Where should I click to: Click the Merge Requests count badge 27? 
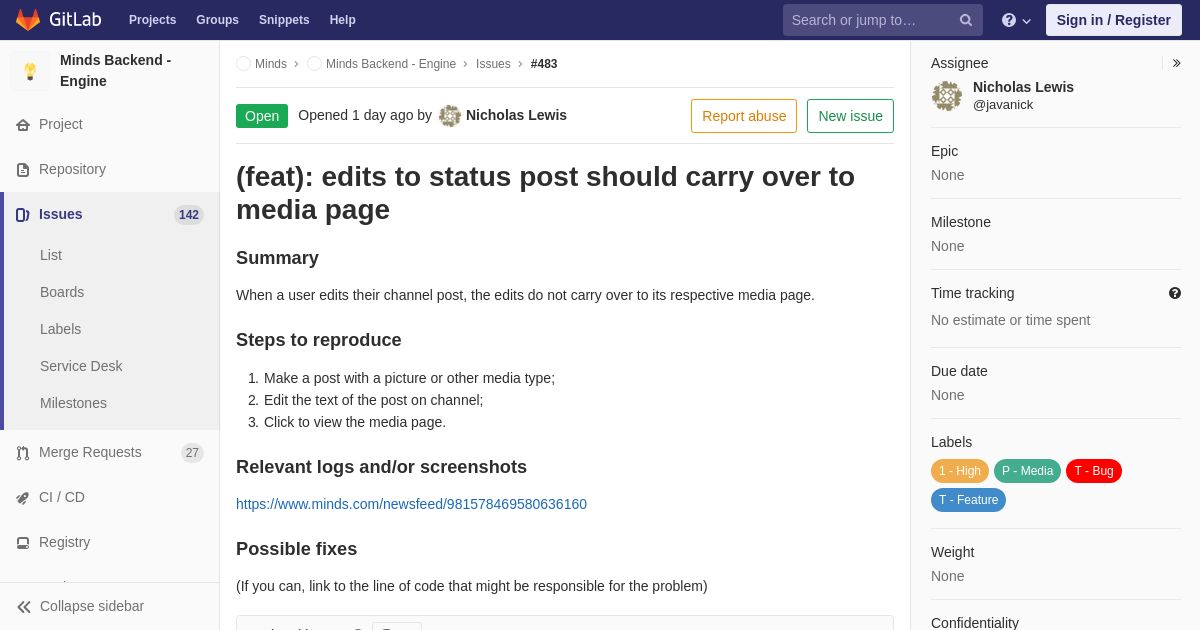(192, 453)
